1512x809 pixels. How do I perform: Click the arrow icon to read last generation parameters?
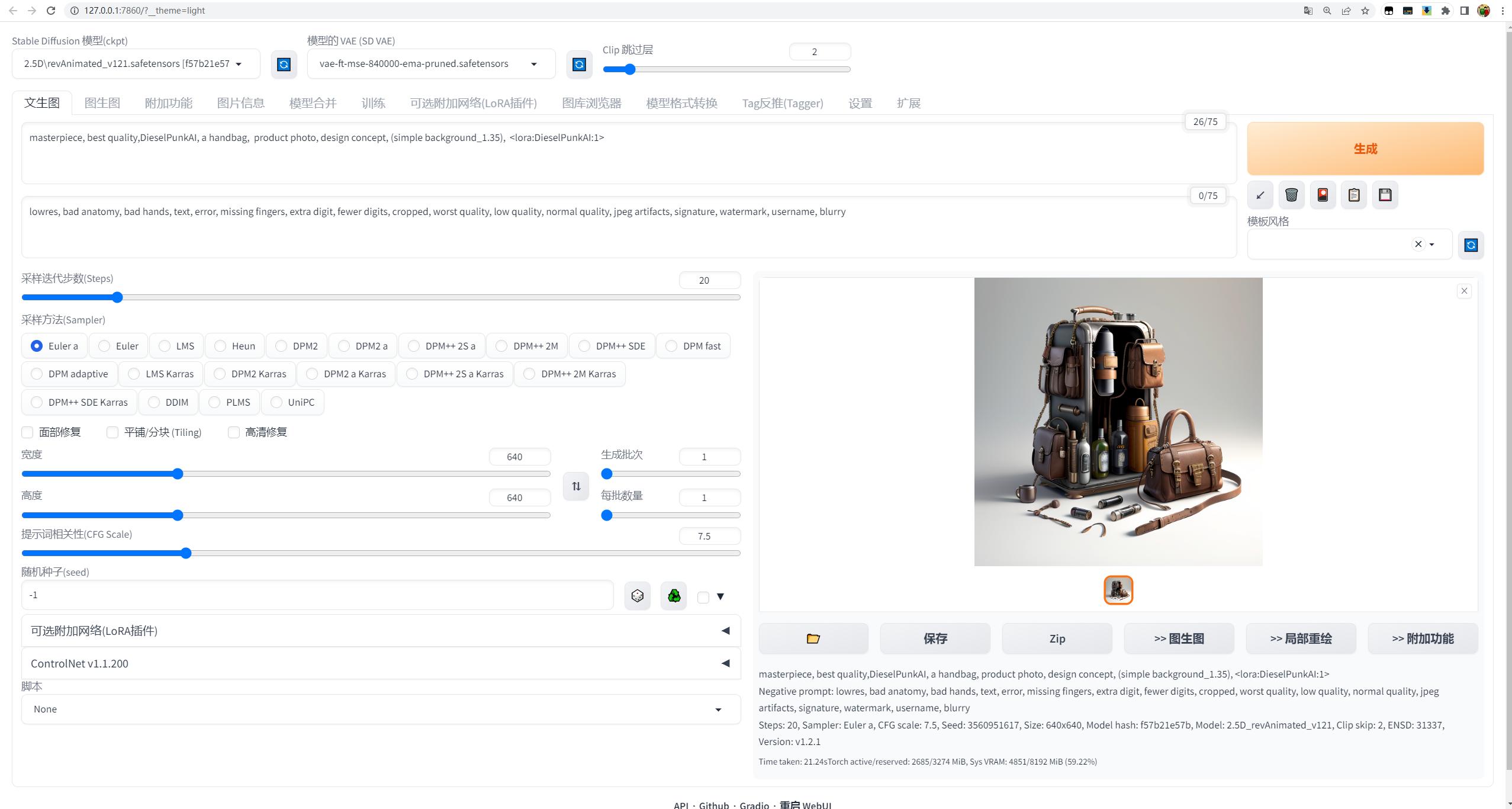click(x=1260, y=195)
